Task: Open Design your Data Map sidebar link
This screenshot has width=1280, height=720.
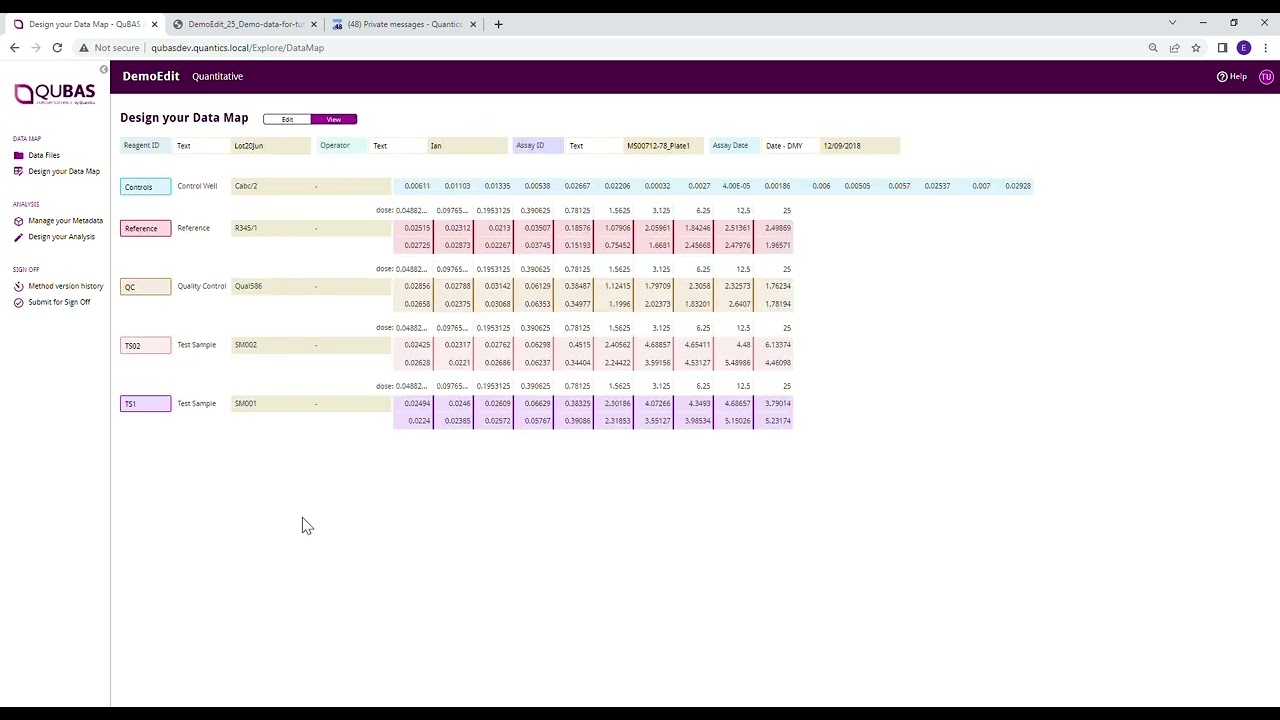Action: 64,171
